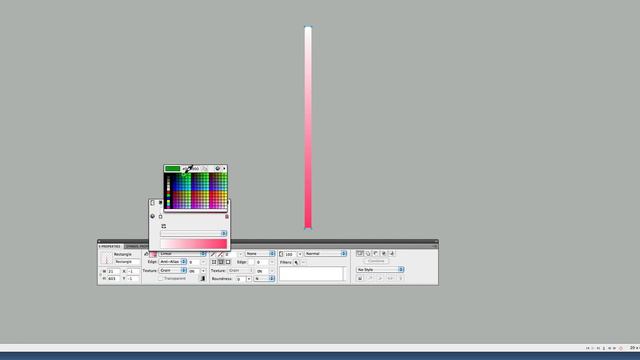
Task: Click the Width input field
Action: [114, 271]
